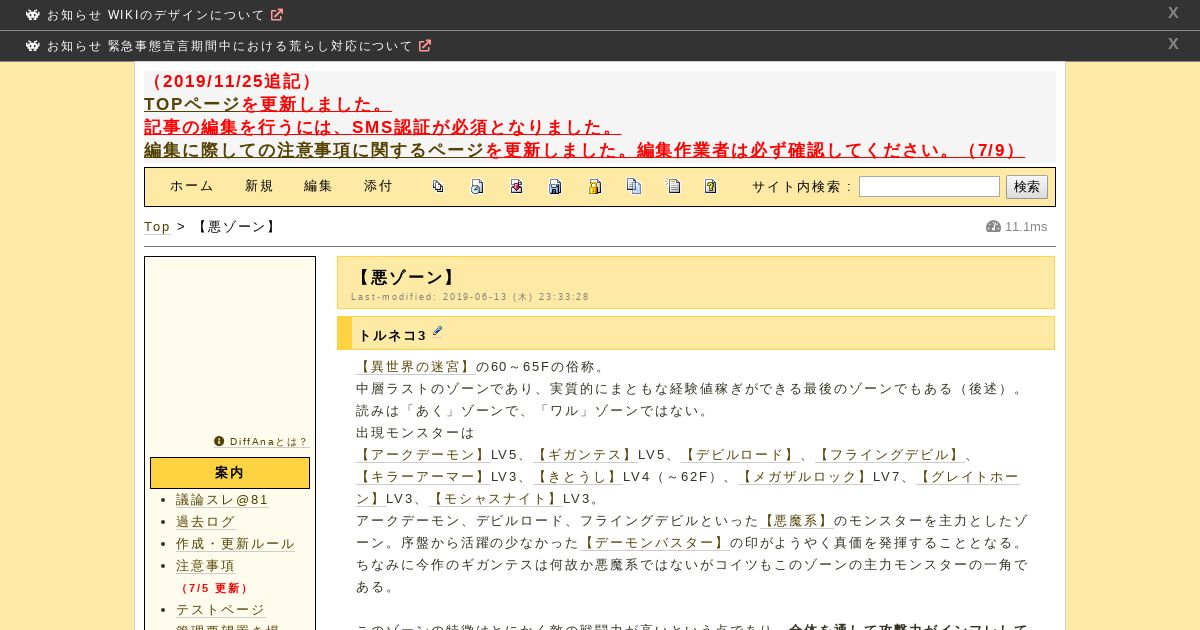This screenshot has width=1200, height=630.
Task: Focus the サイト内検索 search field
Action: pyautogui.click(x=929, y=187)
